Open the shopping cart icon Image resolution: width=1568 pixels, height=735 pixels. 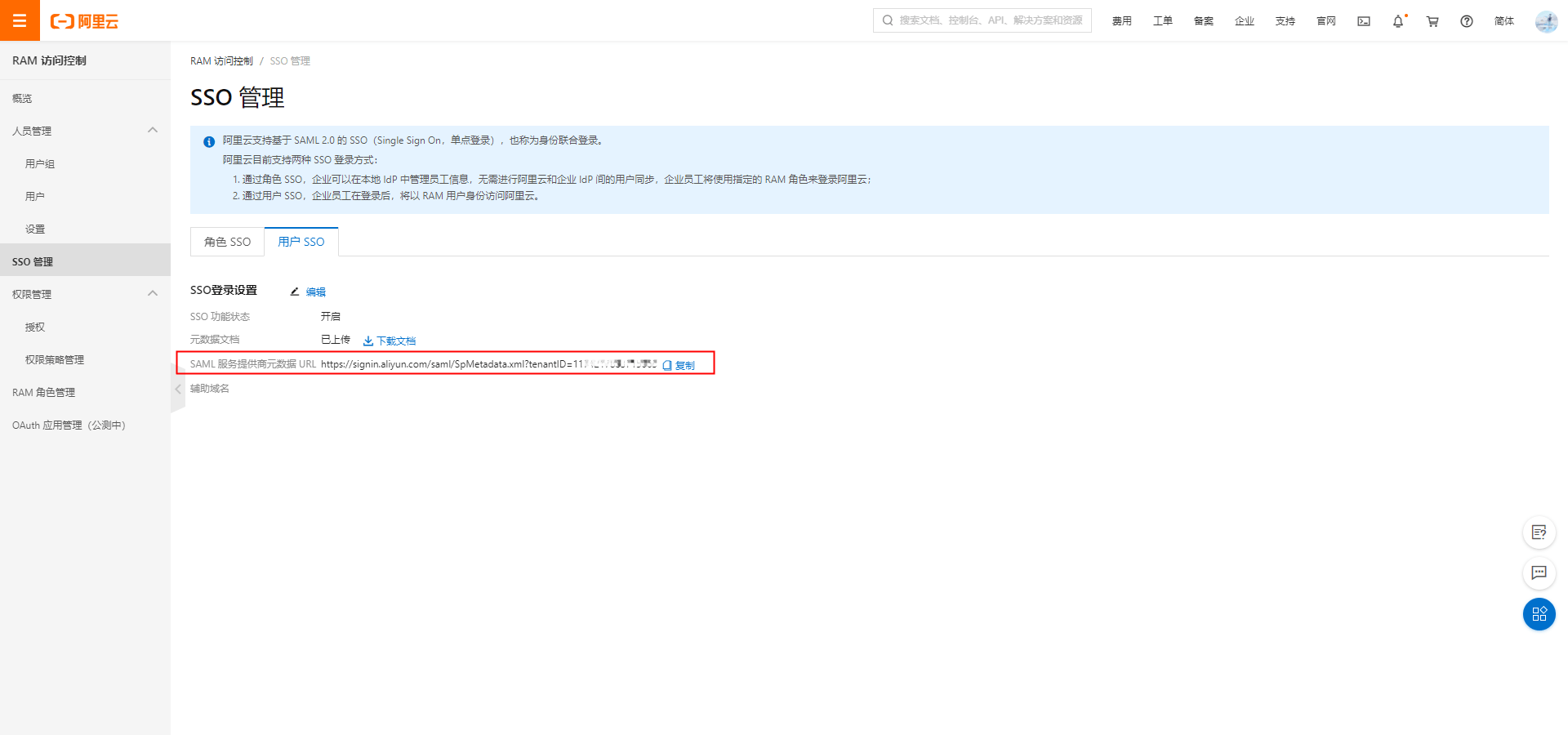point(1432,21)
